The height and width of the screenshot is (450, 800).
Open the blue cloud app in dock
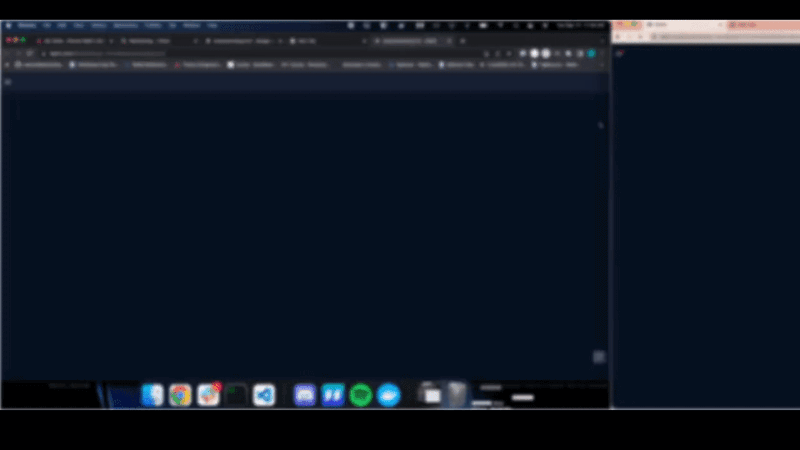point(389,395)
